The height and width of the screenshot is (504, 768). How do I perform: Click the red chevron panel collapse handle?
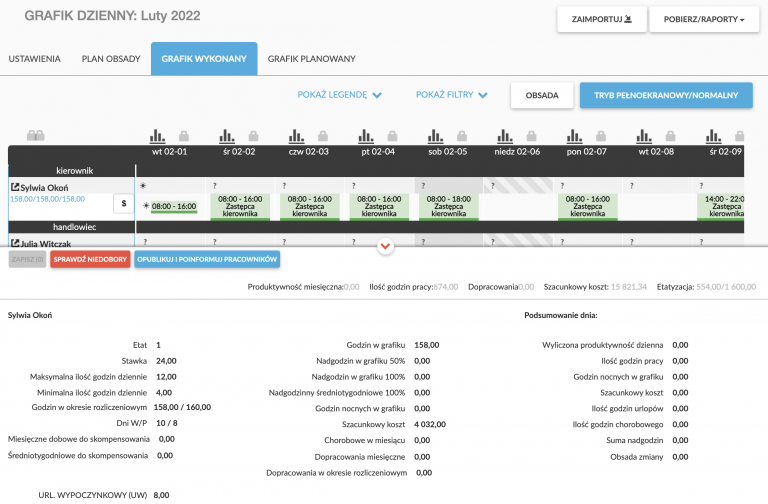coord(385,246)
